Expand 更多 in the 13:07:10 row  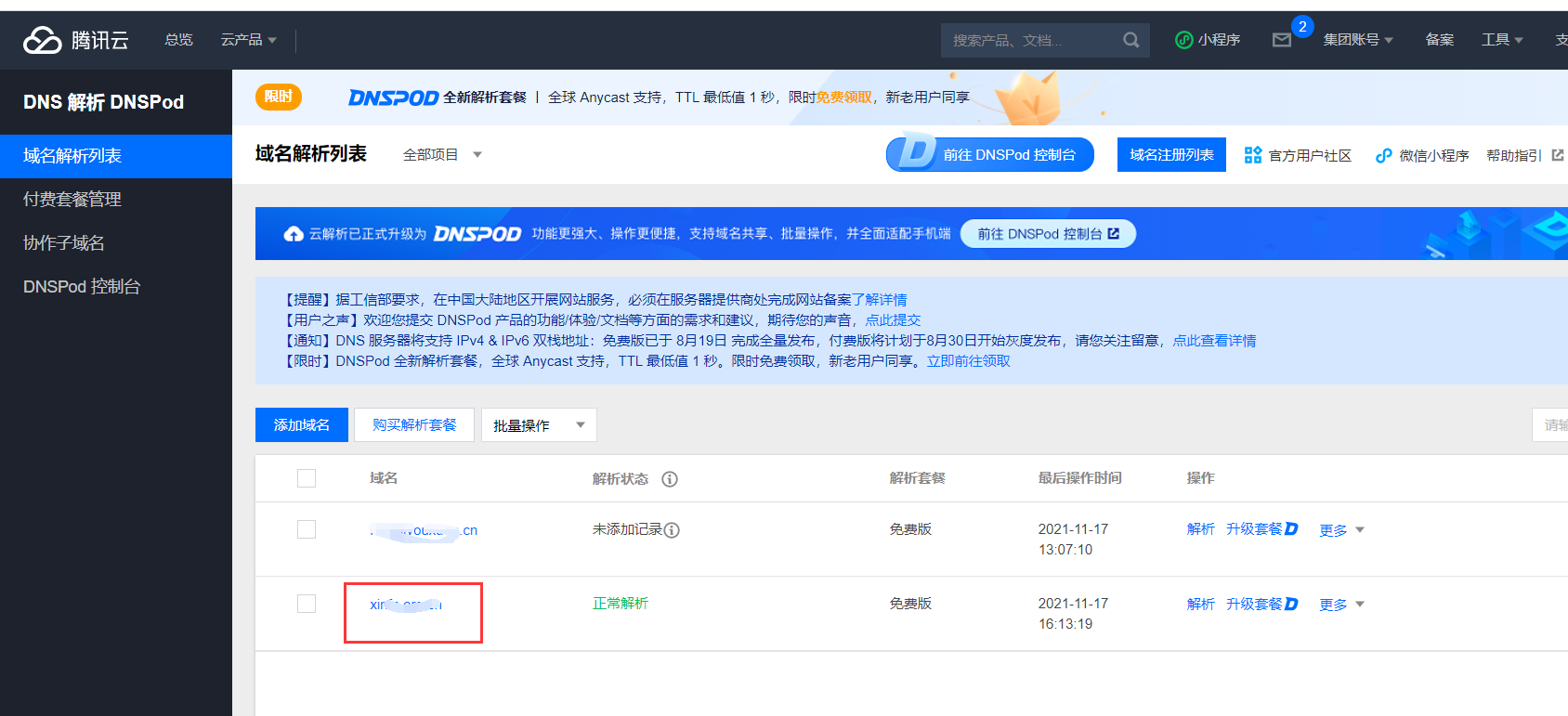tap(1341, 530)
